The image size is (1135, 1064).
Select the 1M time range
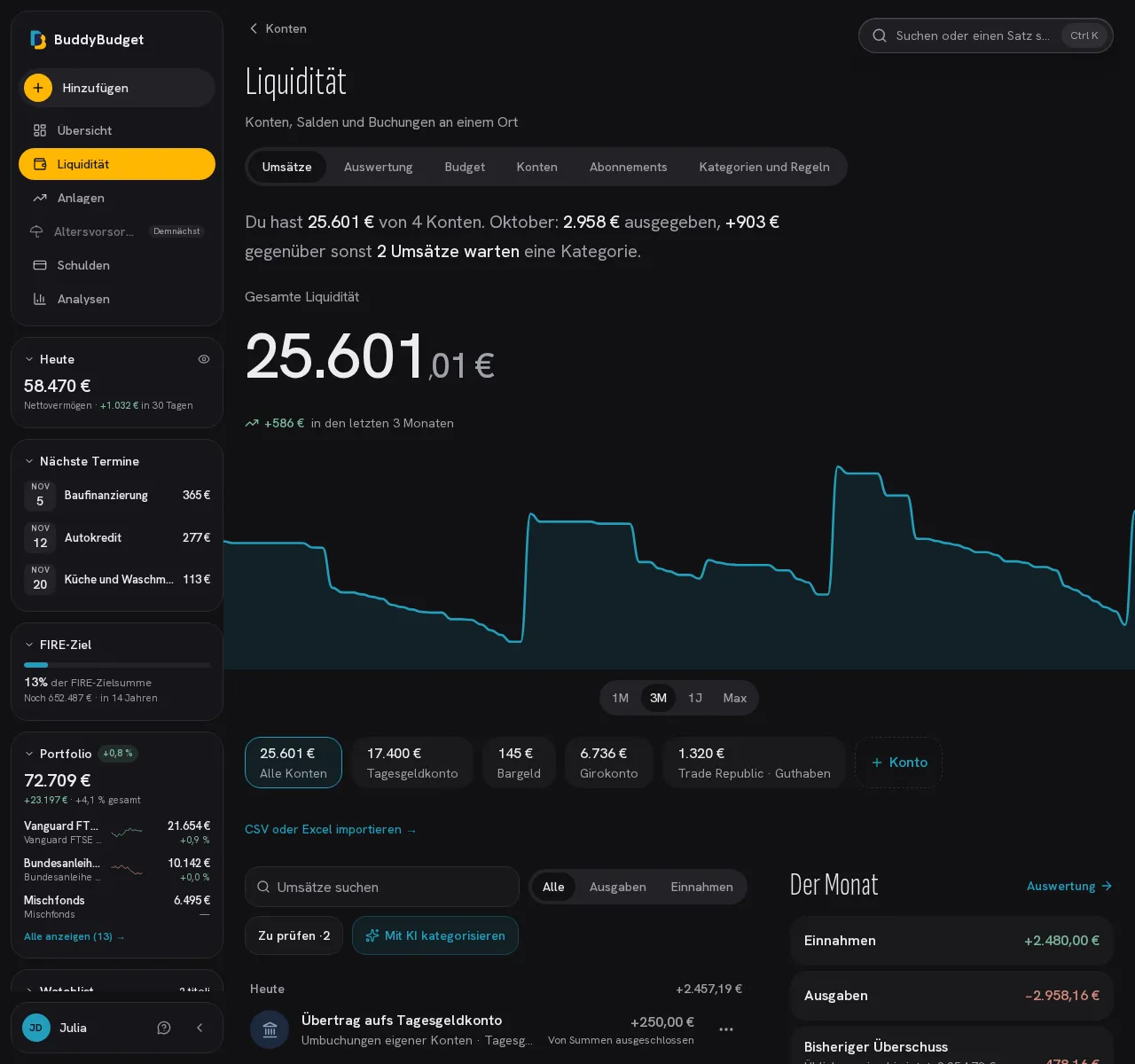coord(621,698)
